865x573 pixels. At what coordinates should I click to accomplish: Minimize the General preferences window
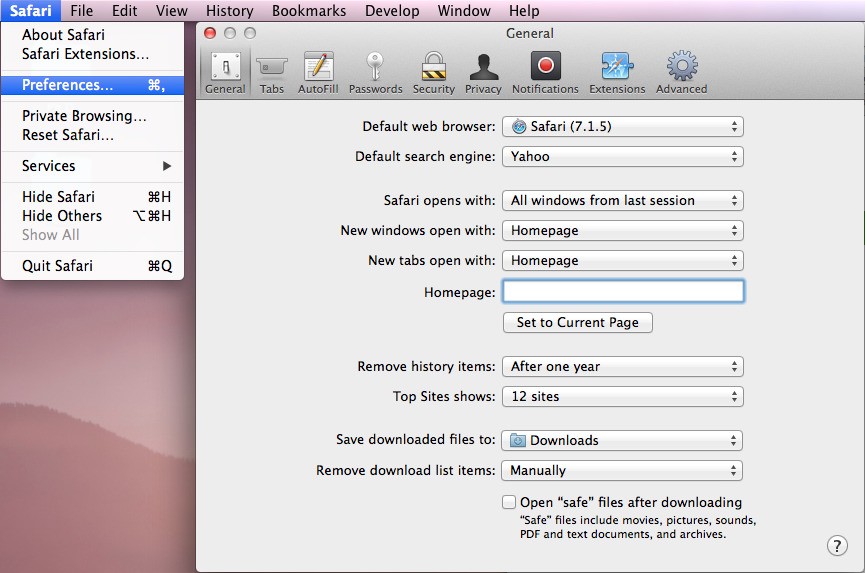230,33
